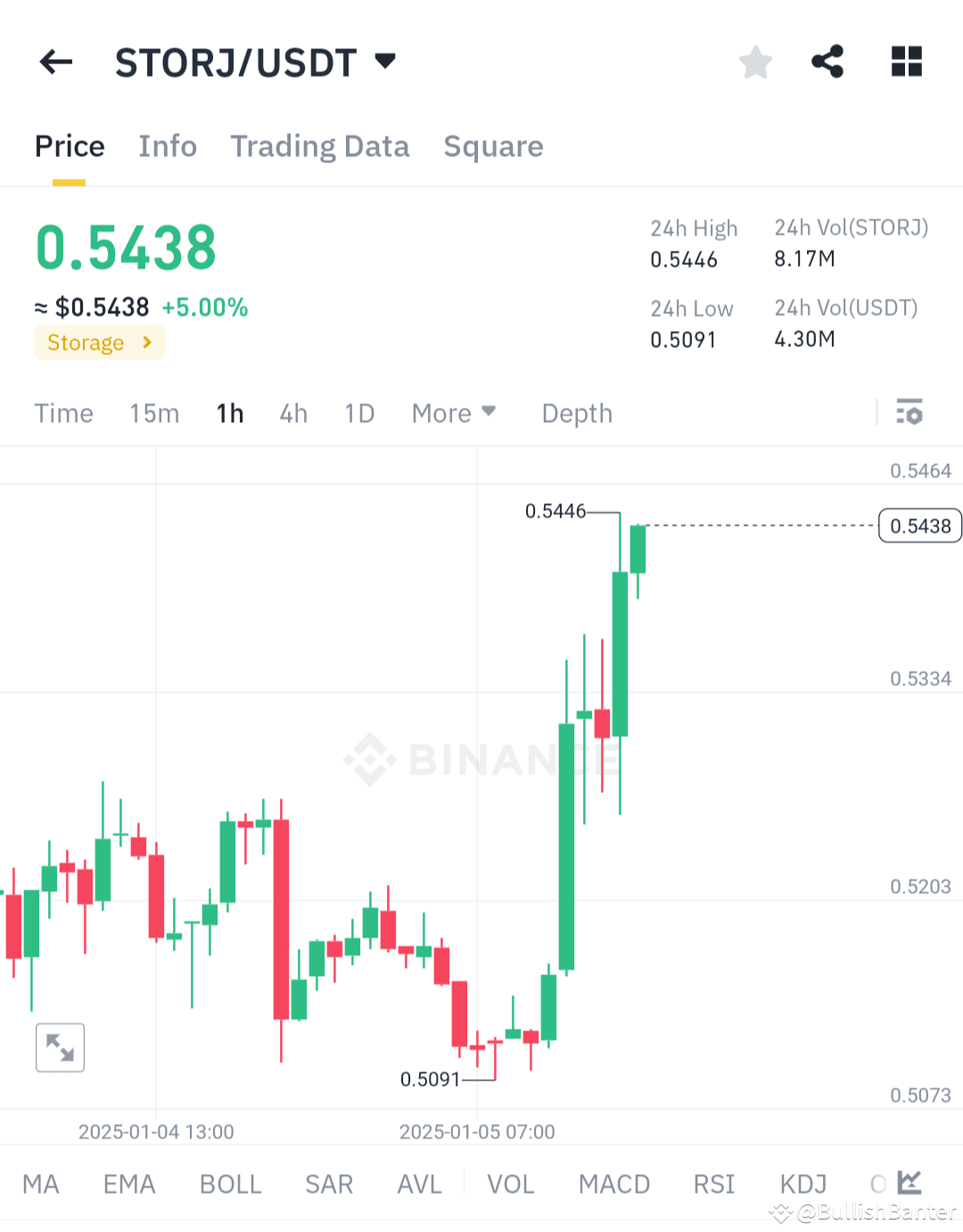The height and width of the screenshot is (1232, 963).
Task: Toggle the MACD indicator on
Action: click(613, 1183)
